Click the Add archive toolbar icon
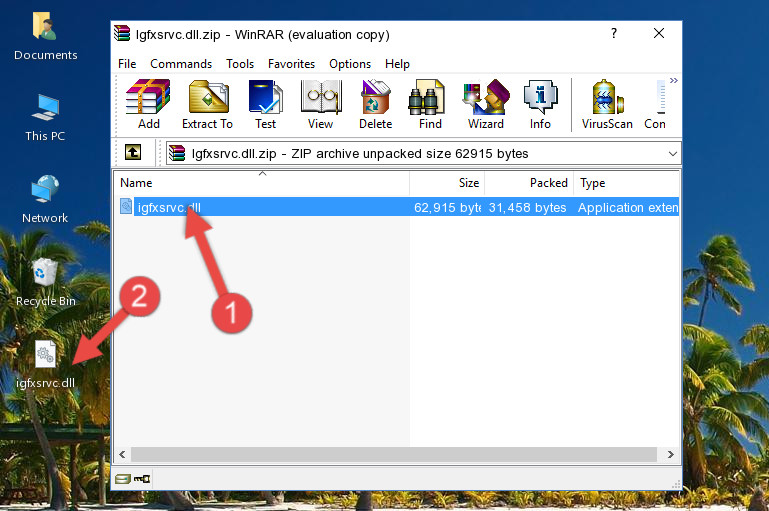The image size is (769, 511). pyautogui.click(x=148, y=105)
